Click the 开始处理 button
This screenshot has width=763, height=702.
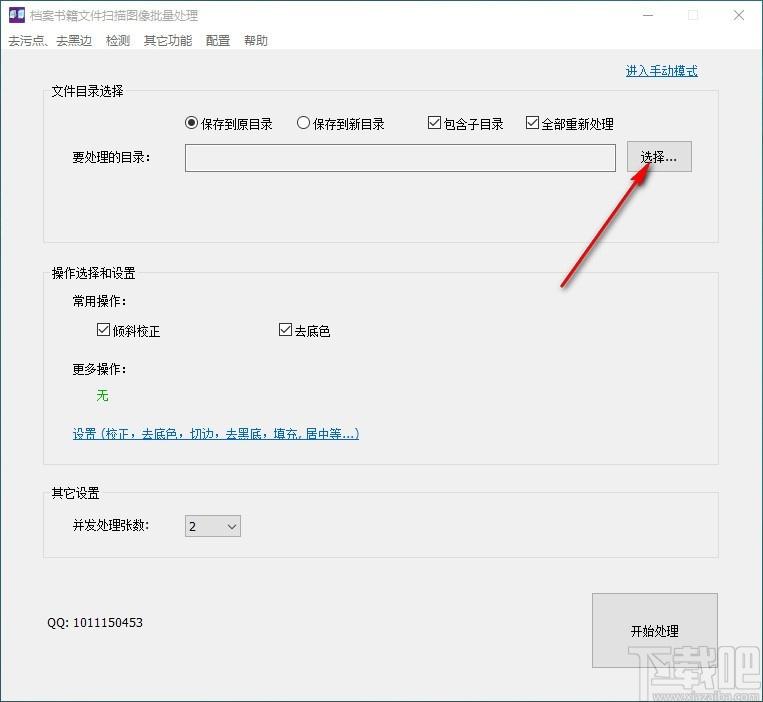(x=654, y=630)
